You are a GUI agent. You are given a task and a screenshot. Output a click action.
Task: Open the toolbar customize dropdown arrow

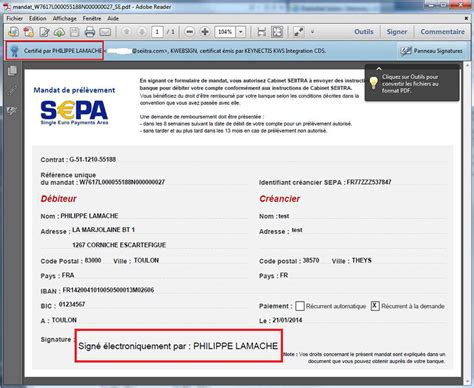312,32
